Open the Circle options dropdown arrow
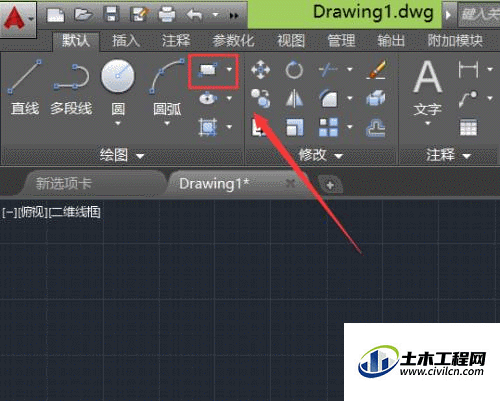500x401 pixels. tap(118, 124)
